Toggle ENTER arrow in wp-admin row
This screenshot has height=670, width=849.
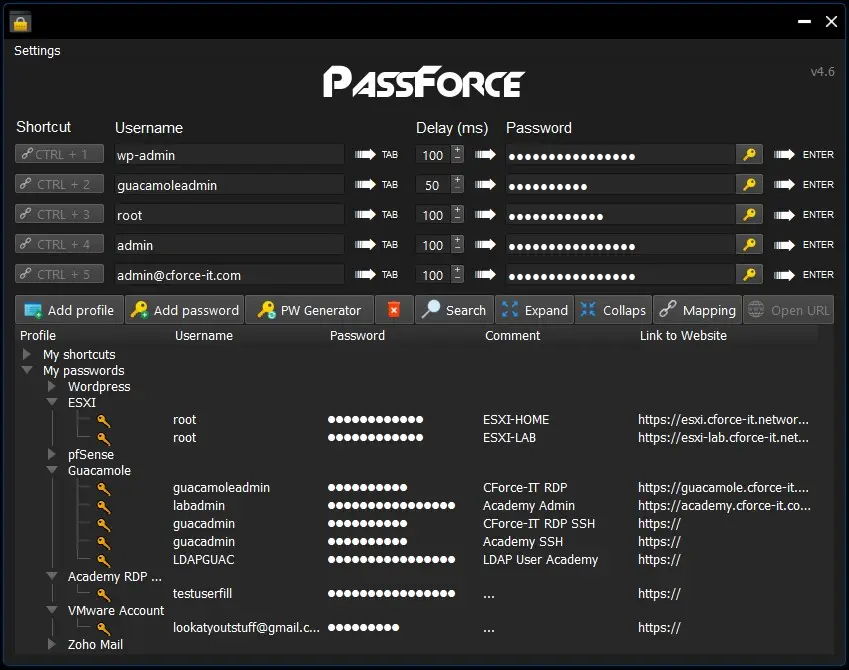click(784, 155)
